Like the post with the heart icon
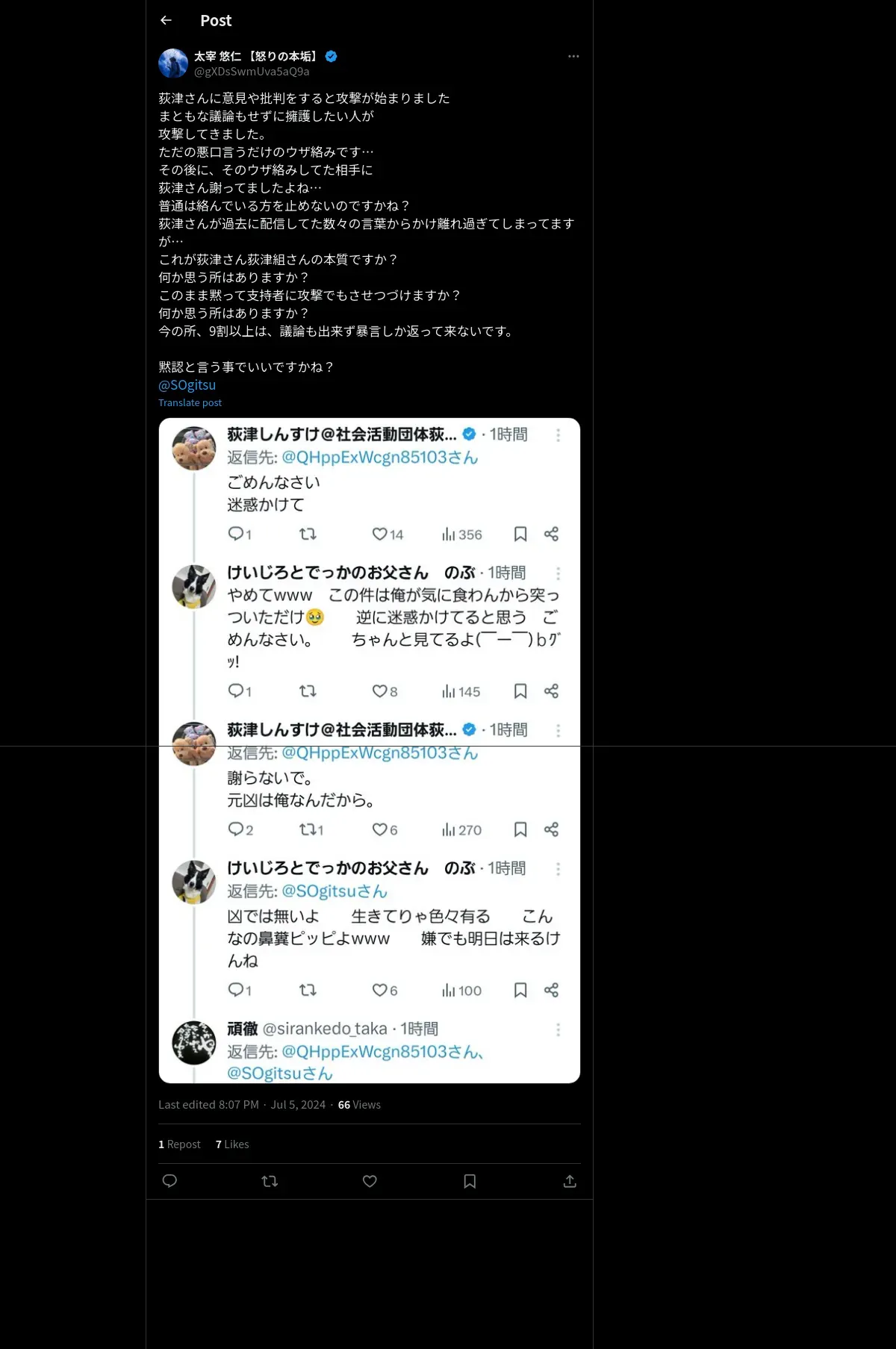 pyautogui.click(x=370, y=1181)
